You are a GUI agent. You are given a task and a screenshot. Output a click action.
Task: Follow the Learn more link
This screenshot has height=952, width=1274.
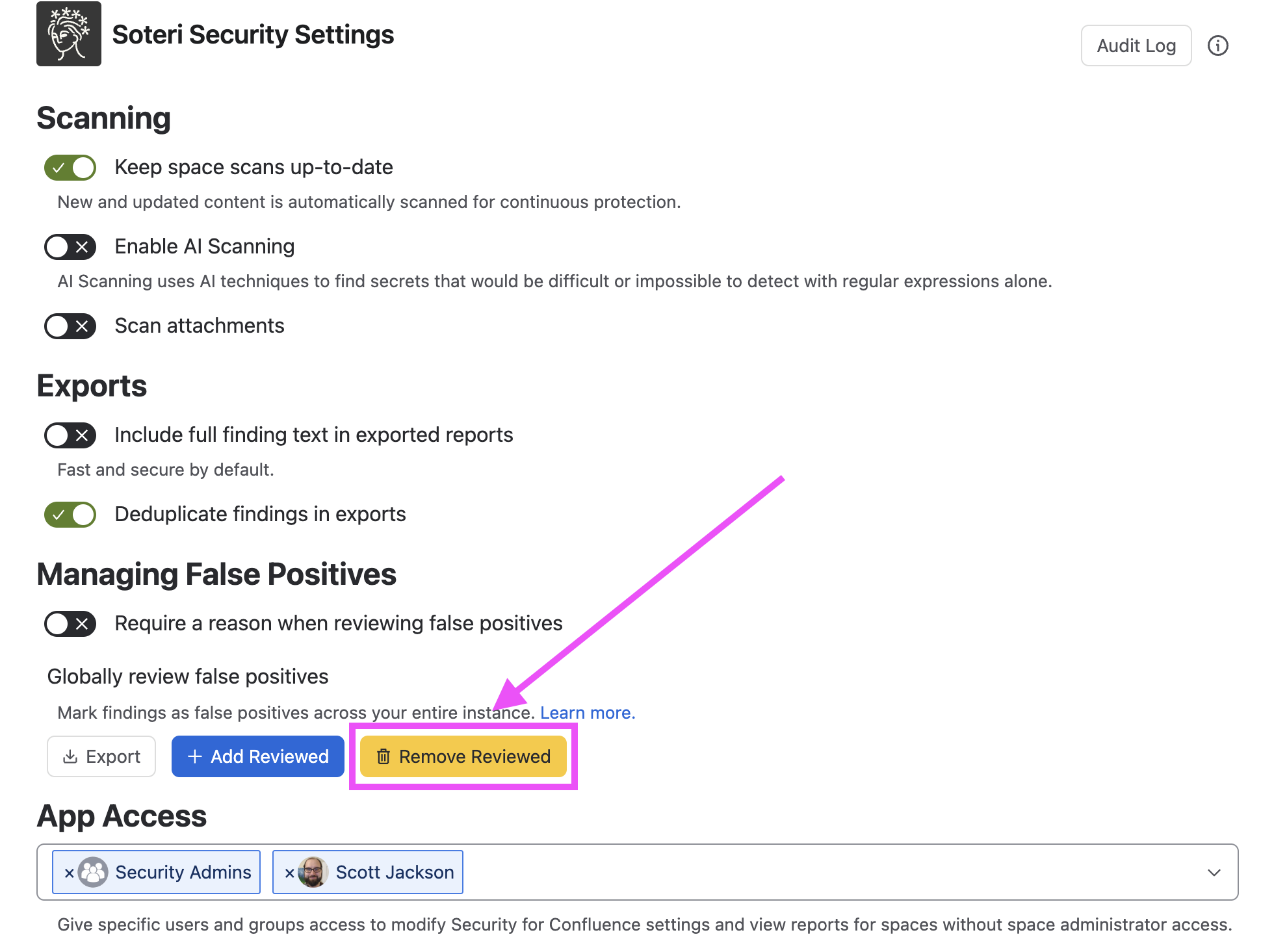click(x=588, y=713)
